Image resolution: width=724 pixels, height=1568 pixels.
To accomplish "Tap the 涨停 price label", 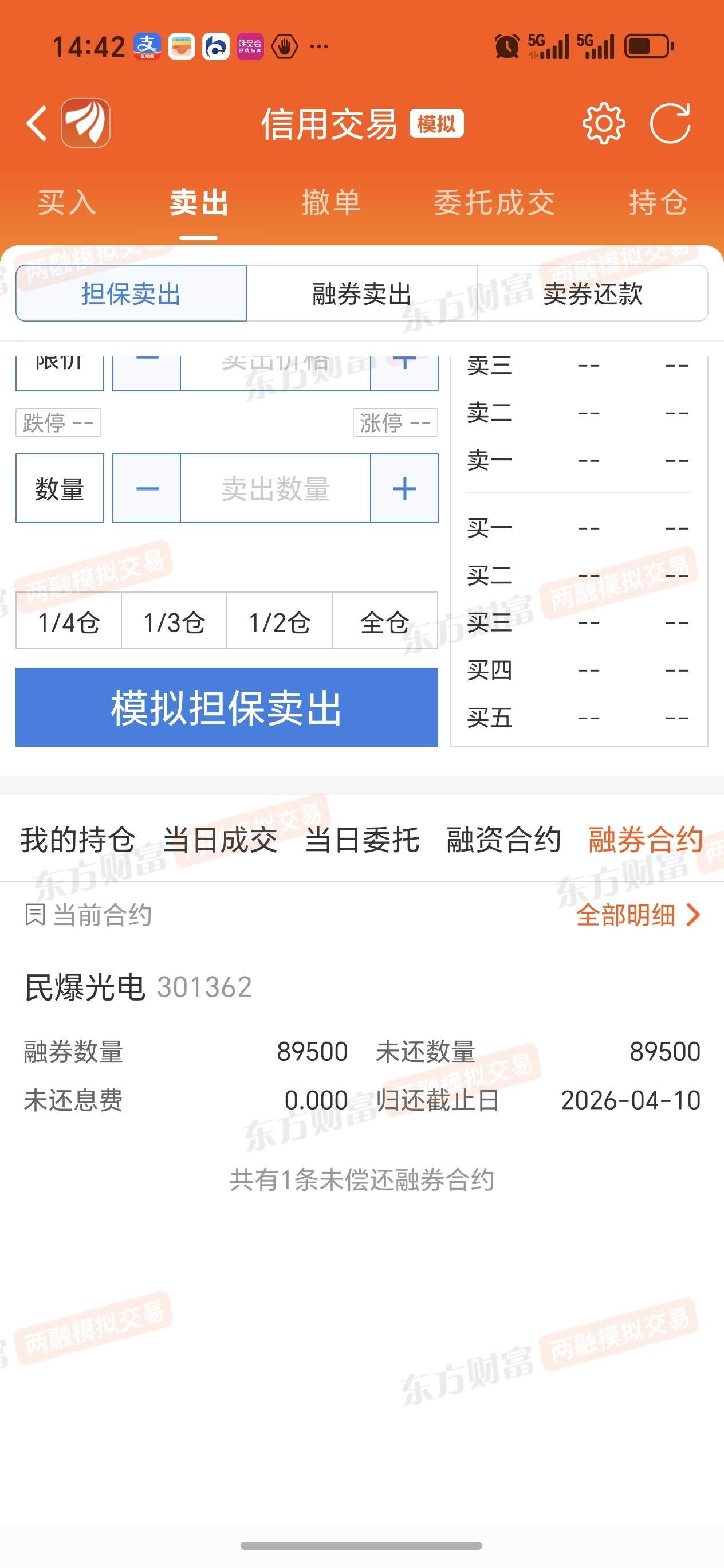I will point(395,422).
